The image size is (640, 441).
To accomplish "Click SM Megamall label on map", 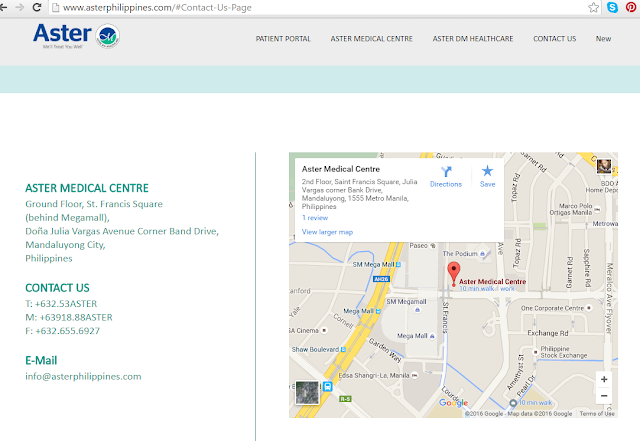I will (407, 301).
